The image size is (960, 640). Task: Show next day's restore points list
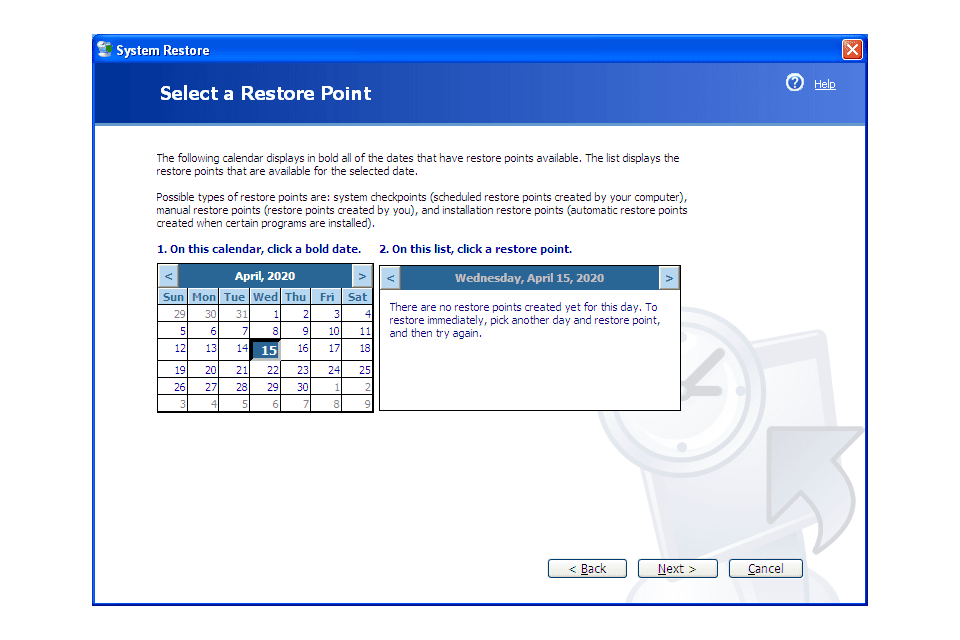[669, 278]
